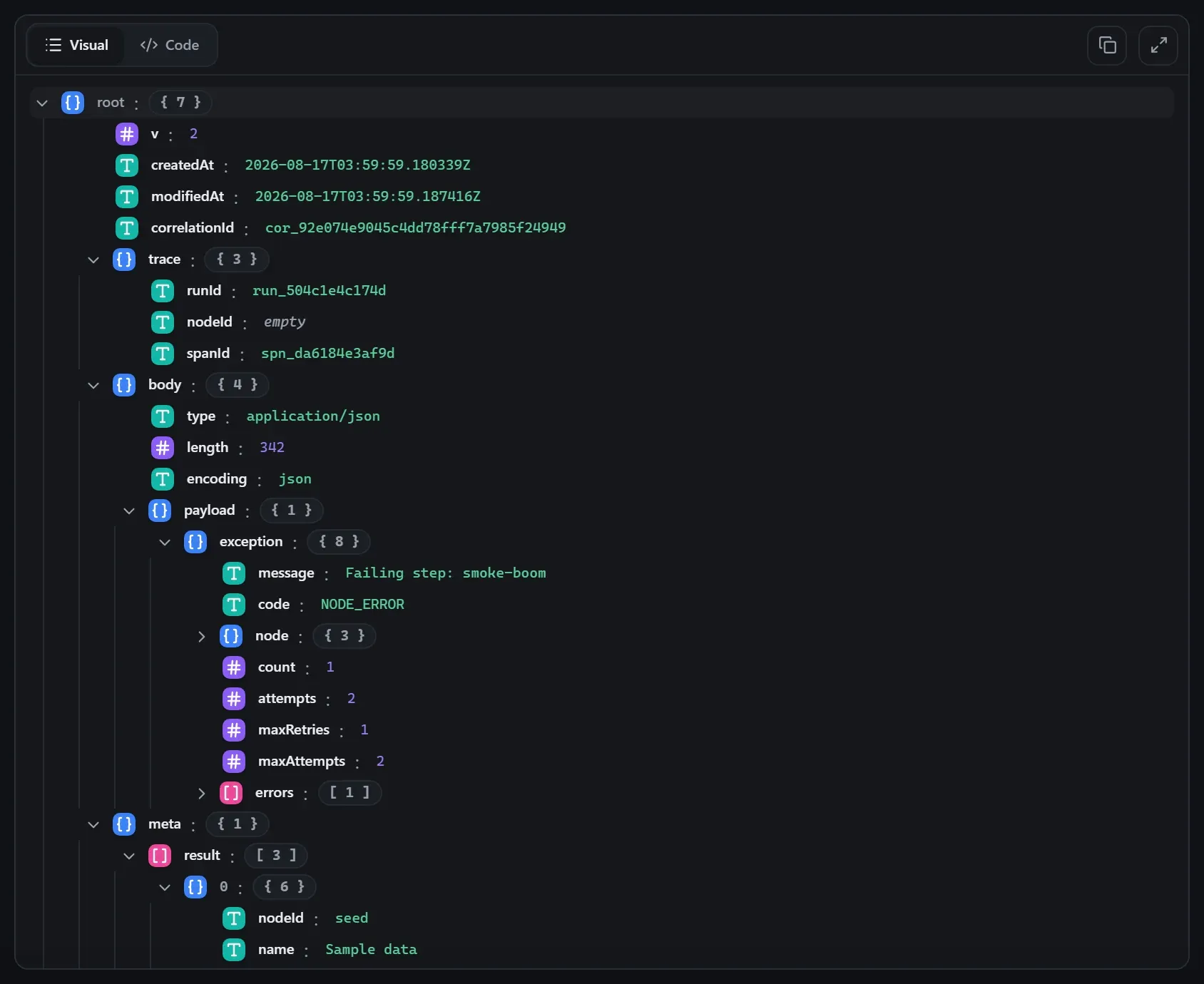
Task: Select the nodeId value seed
Action: tap(352, 918)
